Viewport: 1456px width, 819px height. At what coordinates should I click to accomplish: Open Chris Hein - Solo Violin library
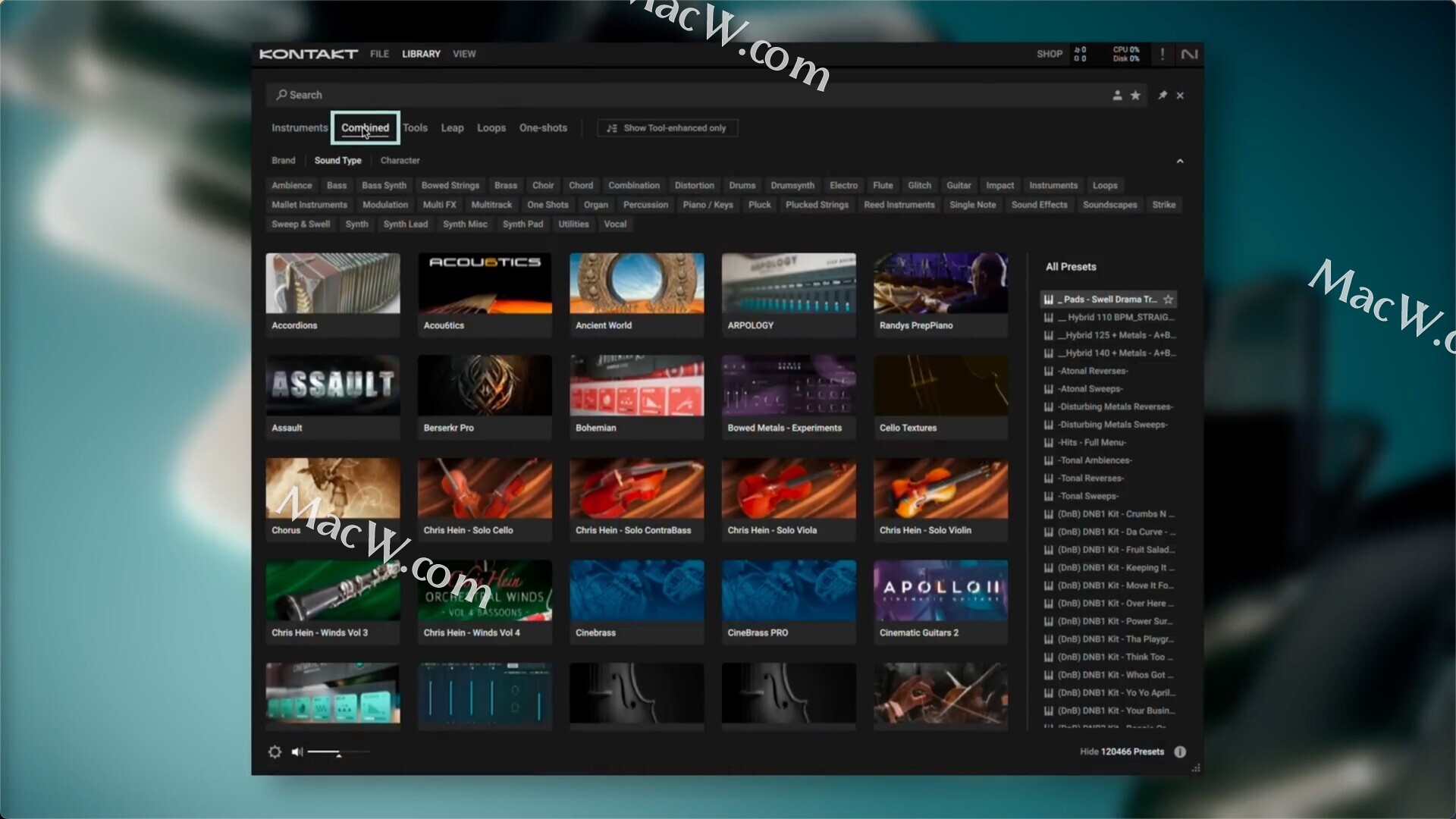(940, 498)
